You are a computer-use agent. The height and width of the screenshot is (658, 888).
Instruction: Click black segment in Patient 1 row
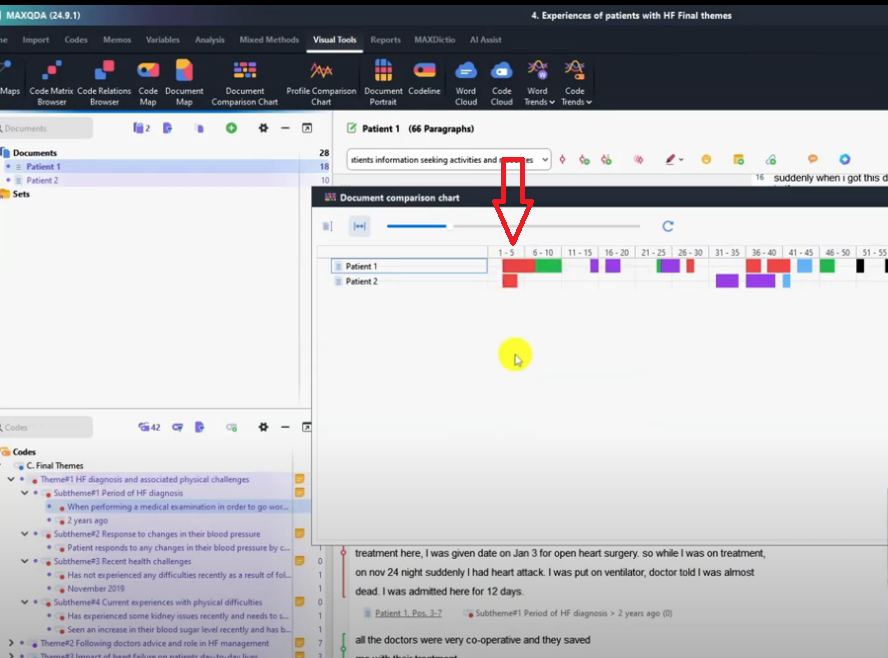point(860,266)
